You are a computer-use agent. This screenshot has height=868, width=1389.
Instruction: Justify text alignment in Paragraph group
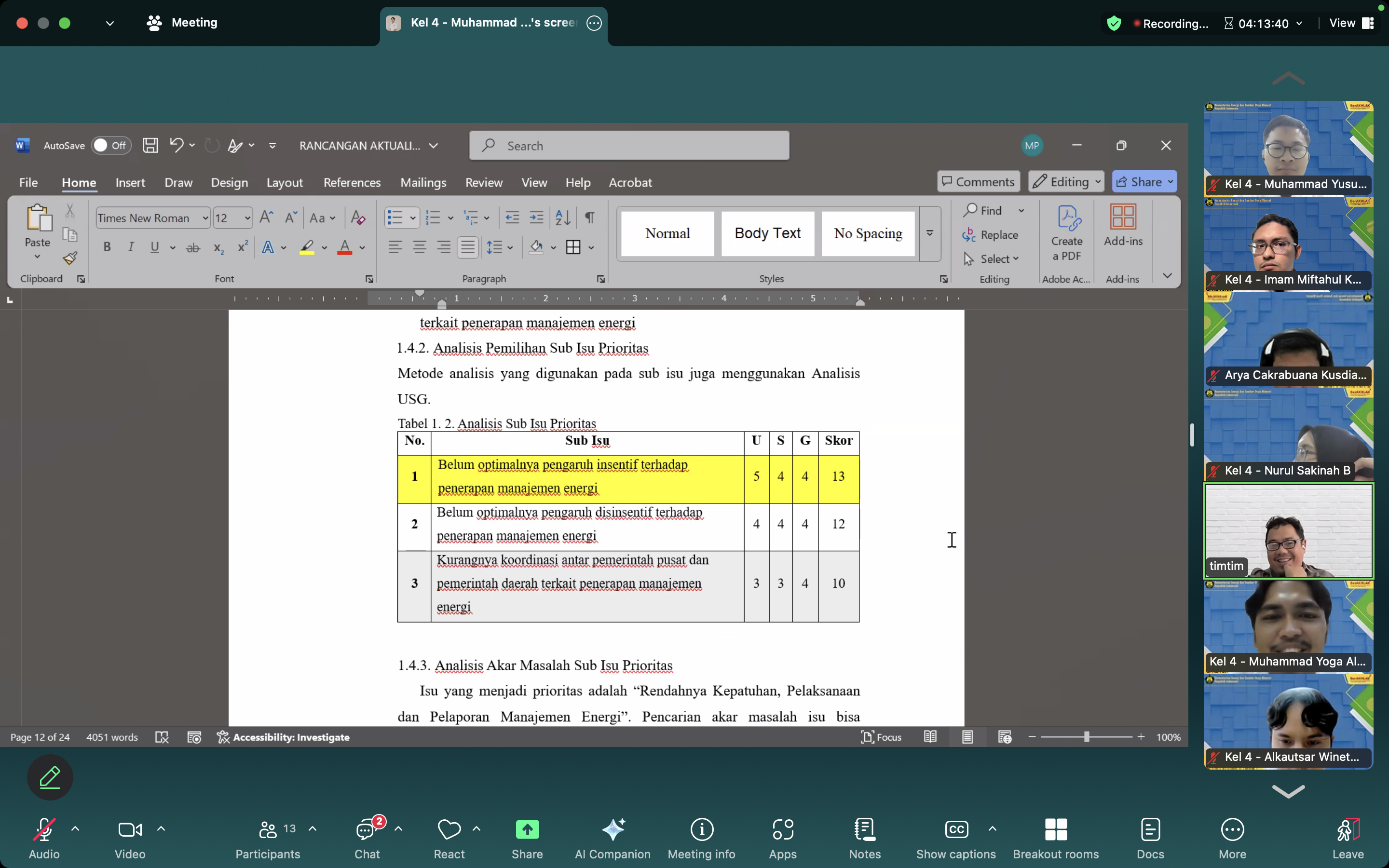pos(468,247)
